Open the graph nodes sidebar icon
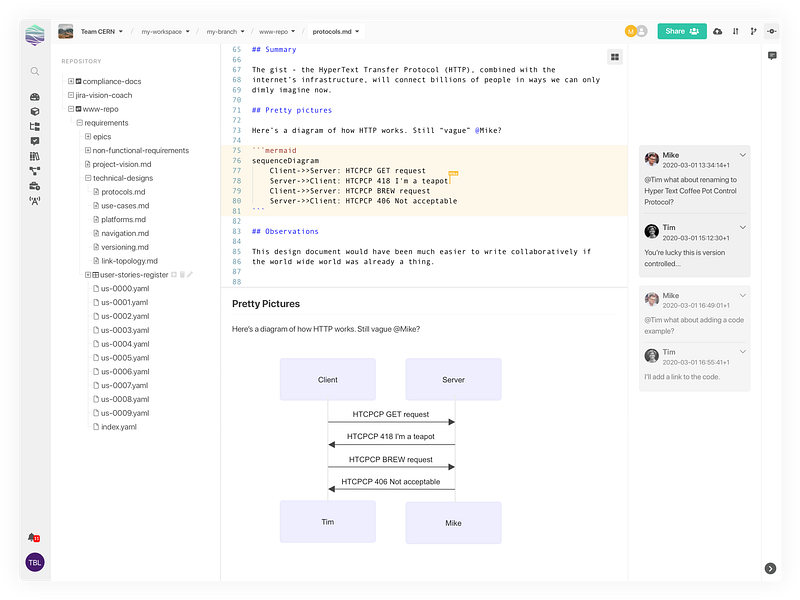This screenshot has height=600, width=800. 35,171
